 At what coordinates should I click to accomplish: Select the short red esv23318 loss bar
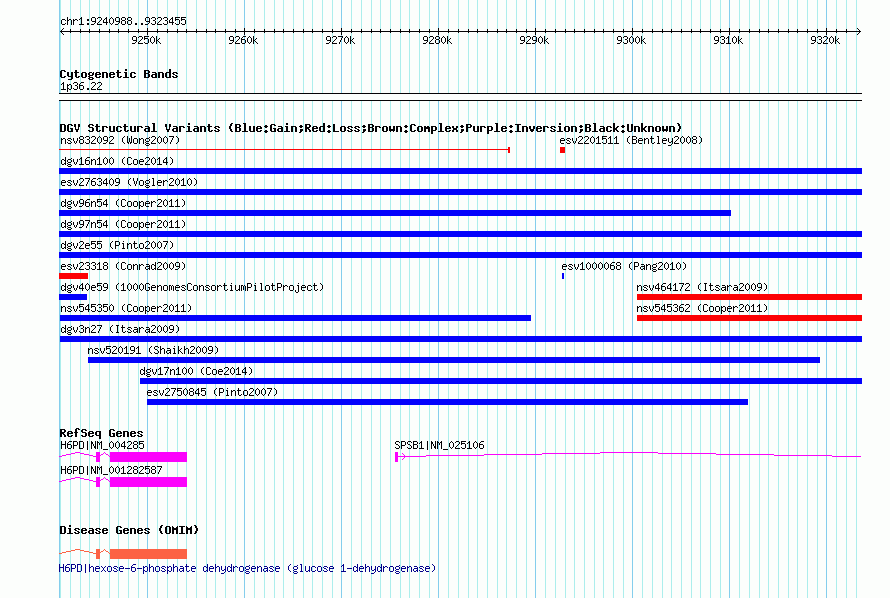[x=74, y=276]
